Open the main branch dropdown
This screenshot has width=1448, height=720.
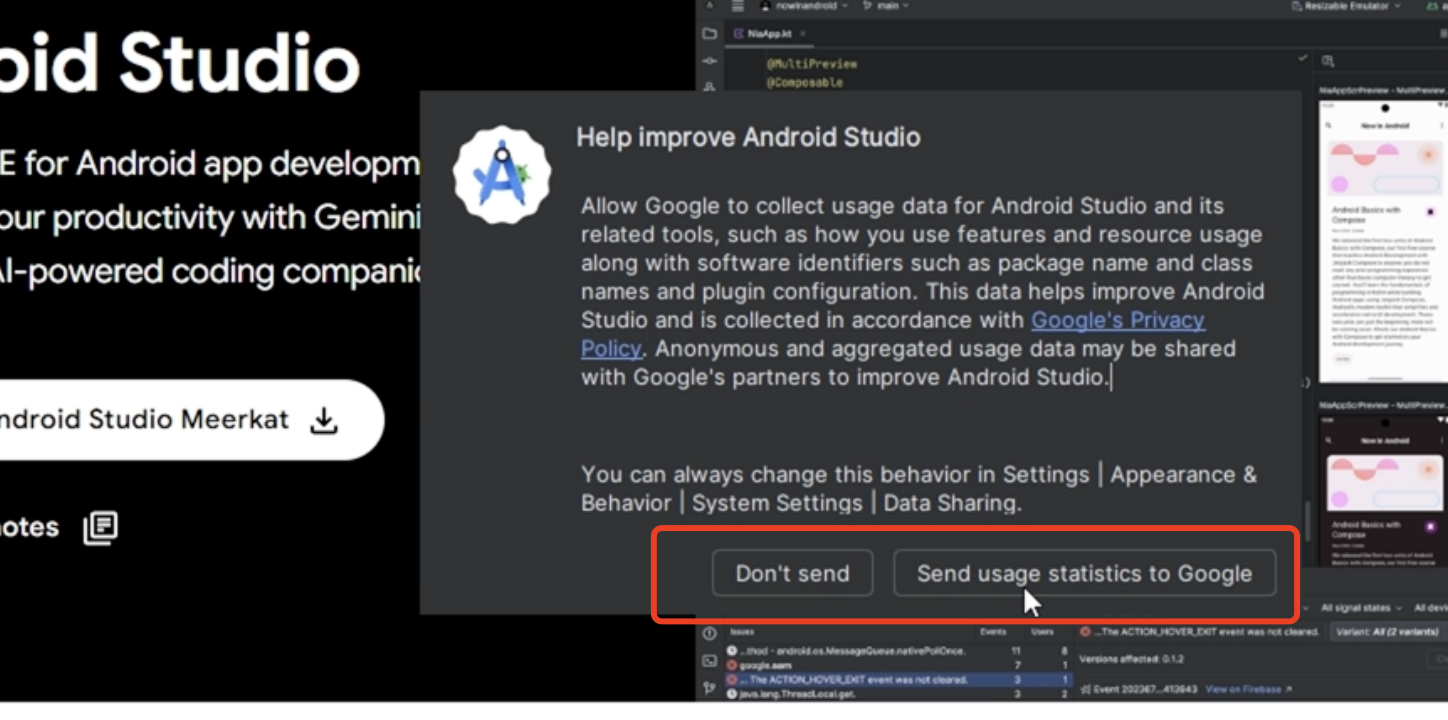[886, 6]
